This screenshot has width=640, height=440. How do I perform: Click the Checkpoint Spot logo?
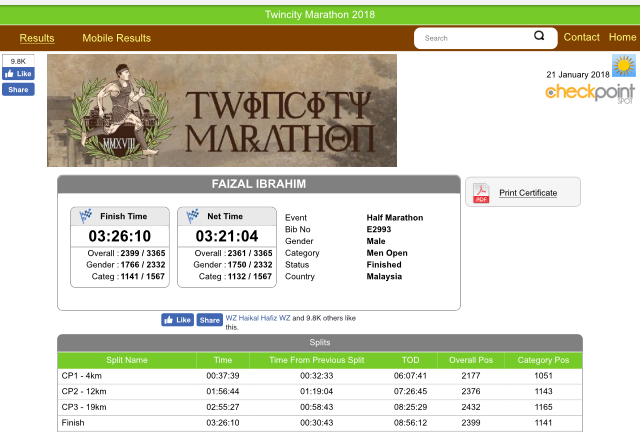point(590,93)
